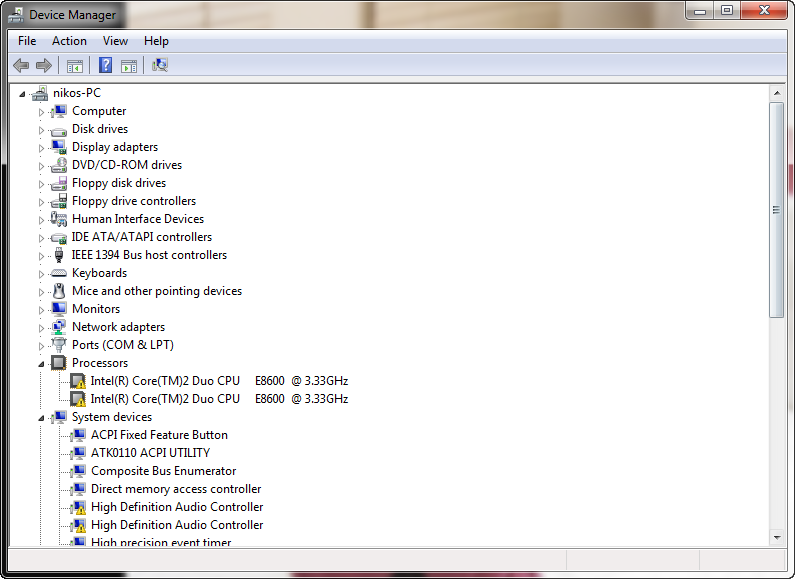Open the File menu
The height and width of the screenshot is (579, 795).
tap(27, 41)
